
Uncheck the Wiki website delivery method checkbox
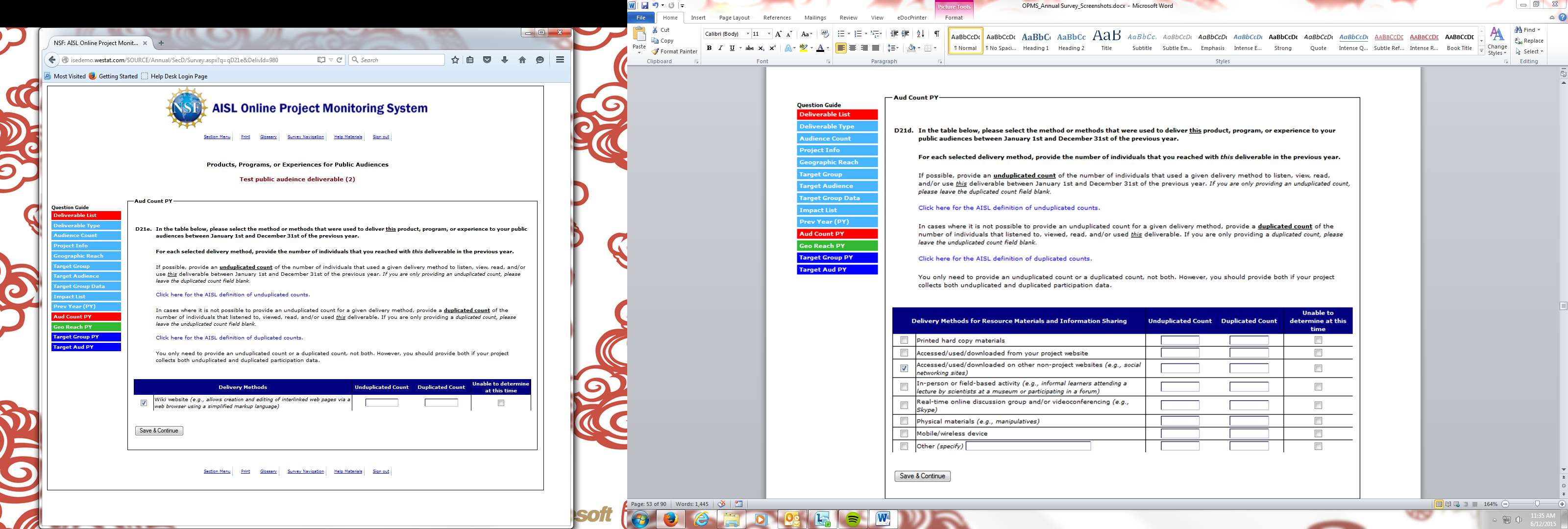click(x=144, y=403)
